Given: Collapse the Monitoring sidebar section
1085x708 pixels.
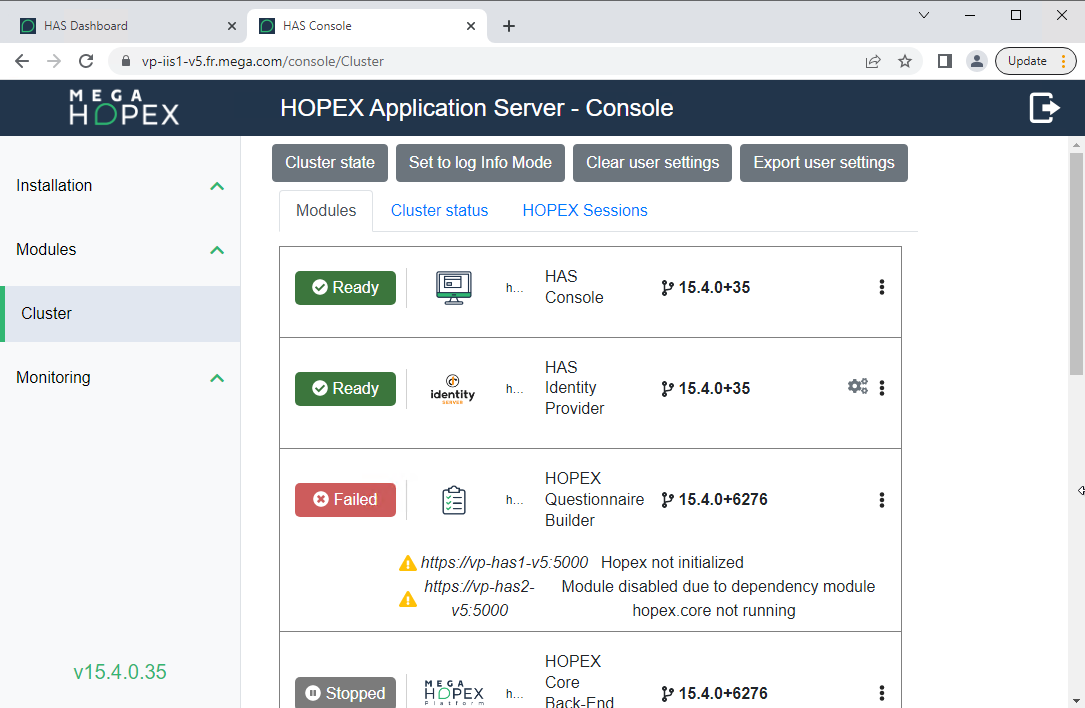Looking at the screenshot, I should point(217,378).
